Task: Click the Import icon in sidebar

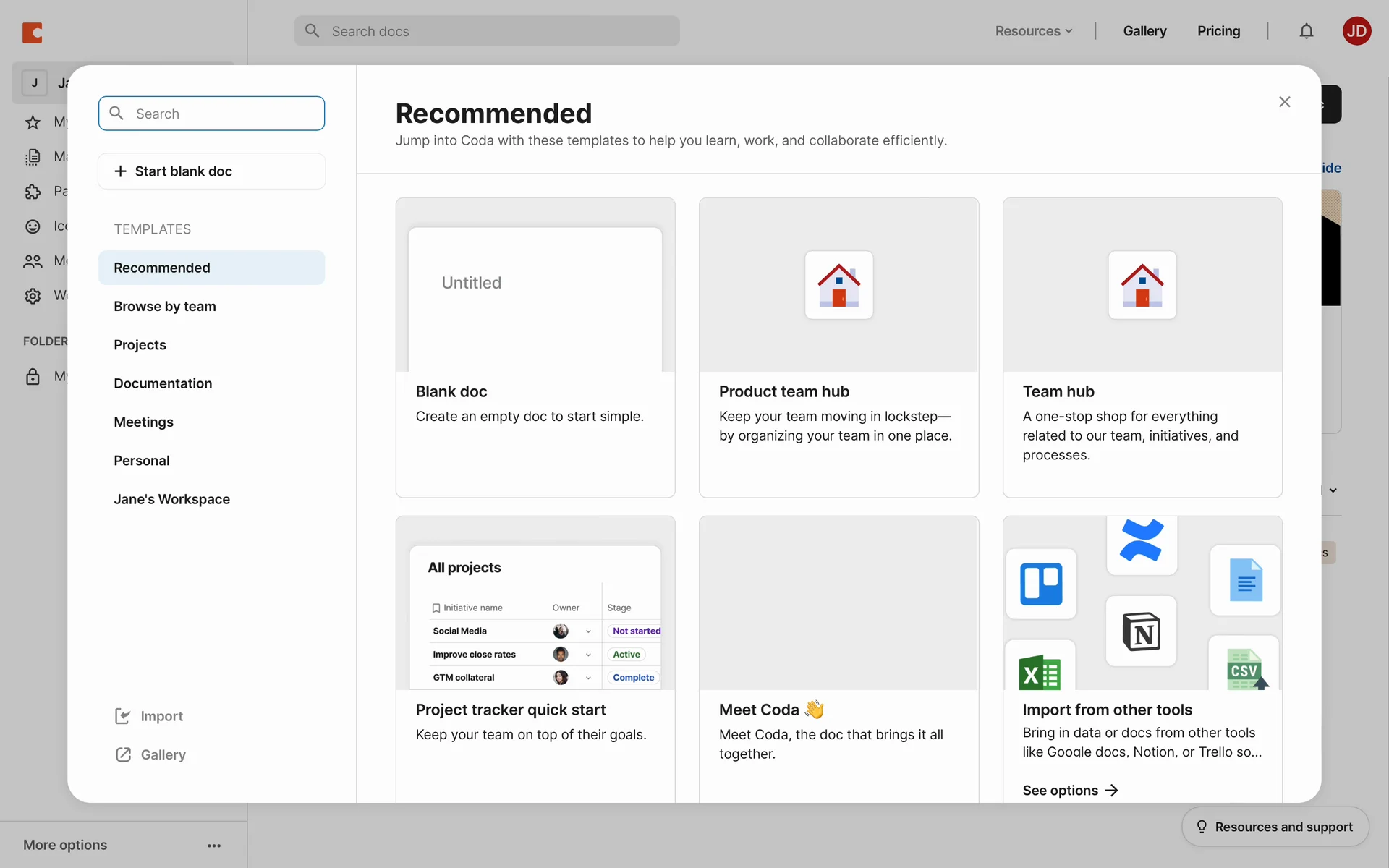Action: pyautogui.click(x=123, y=716)
